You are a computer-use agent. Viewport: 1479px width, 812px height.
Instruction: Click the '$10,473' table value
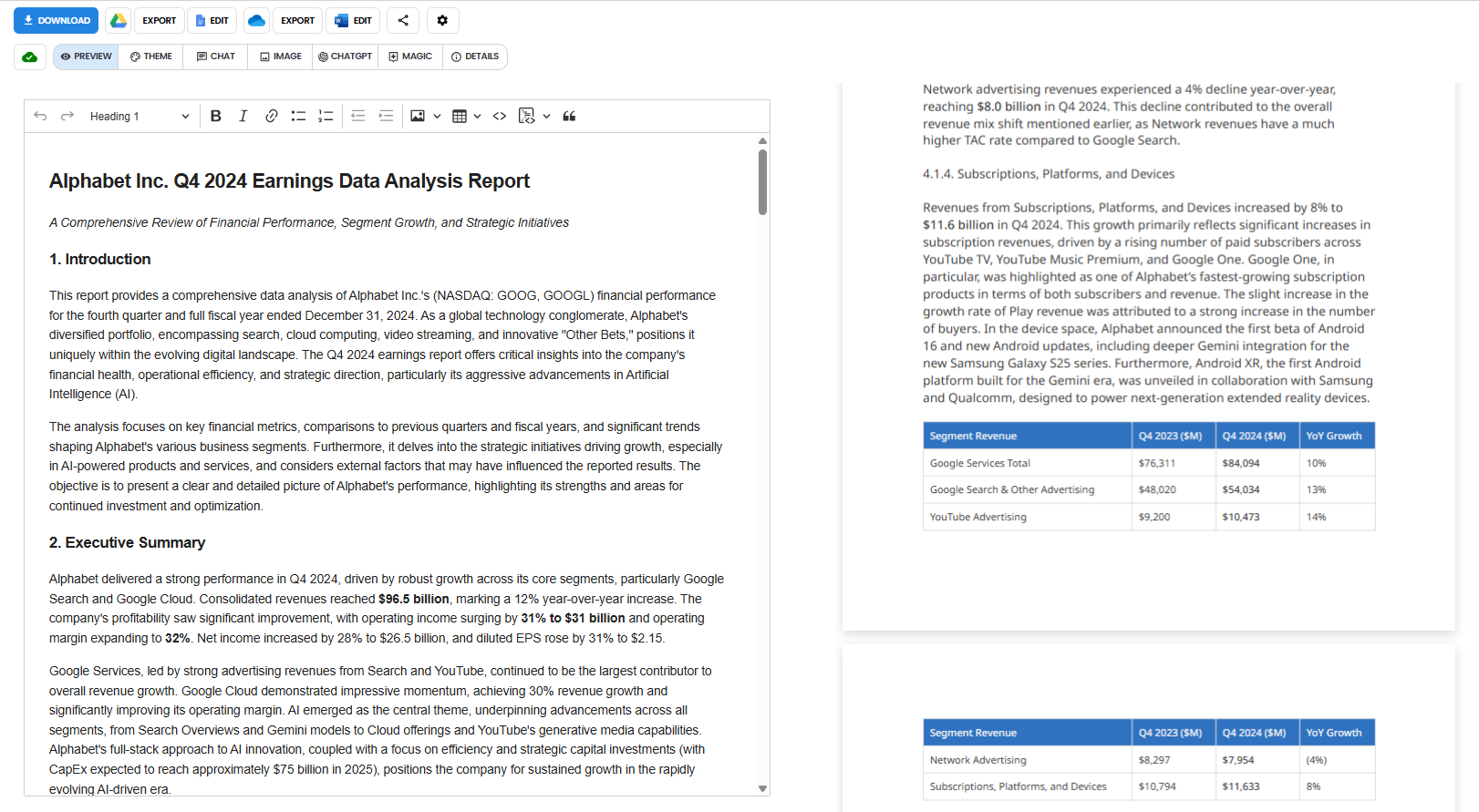click(x=1241, y=517)
